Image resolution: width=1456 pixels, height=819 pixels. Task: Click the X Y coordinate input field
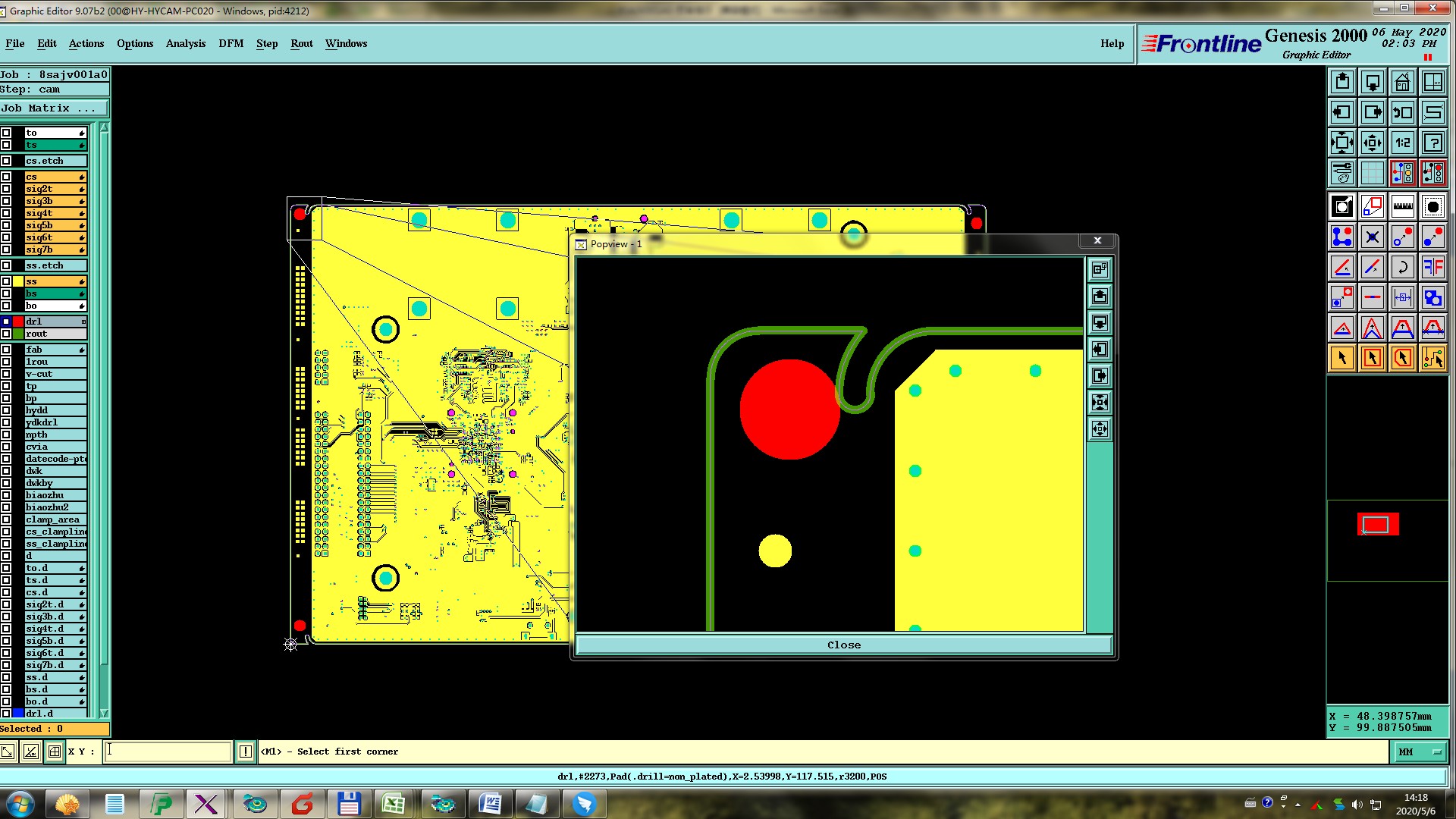click(168, 752)
